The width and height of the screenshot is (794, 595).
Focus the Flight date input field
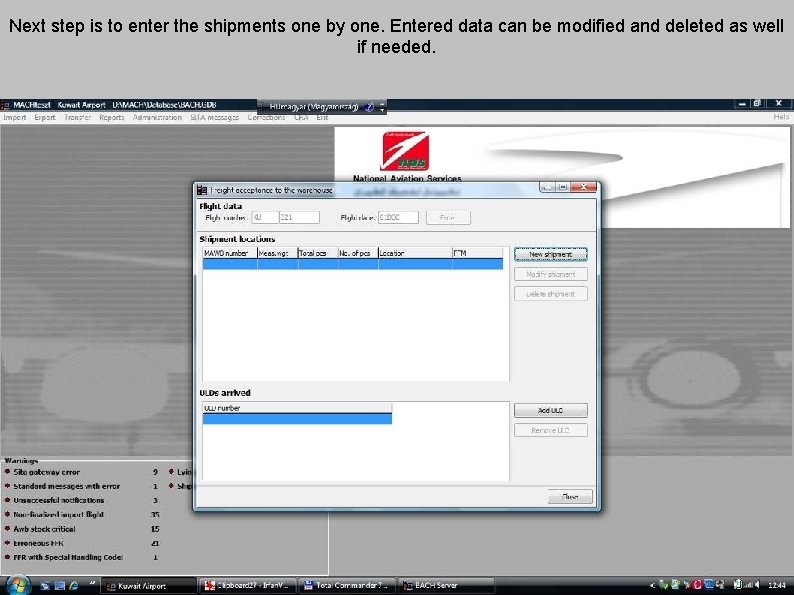point(398,217)
